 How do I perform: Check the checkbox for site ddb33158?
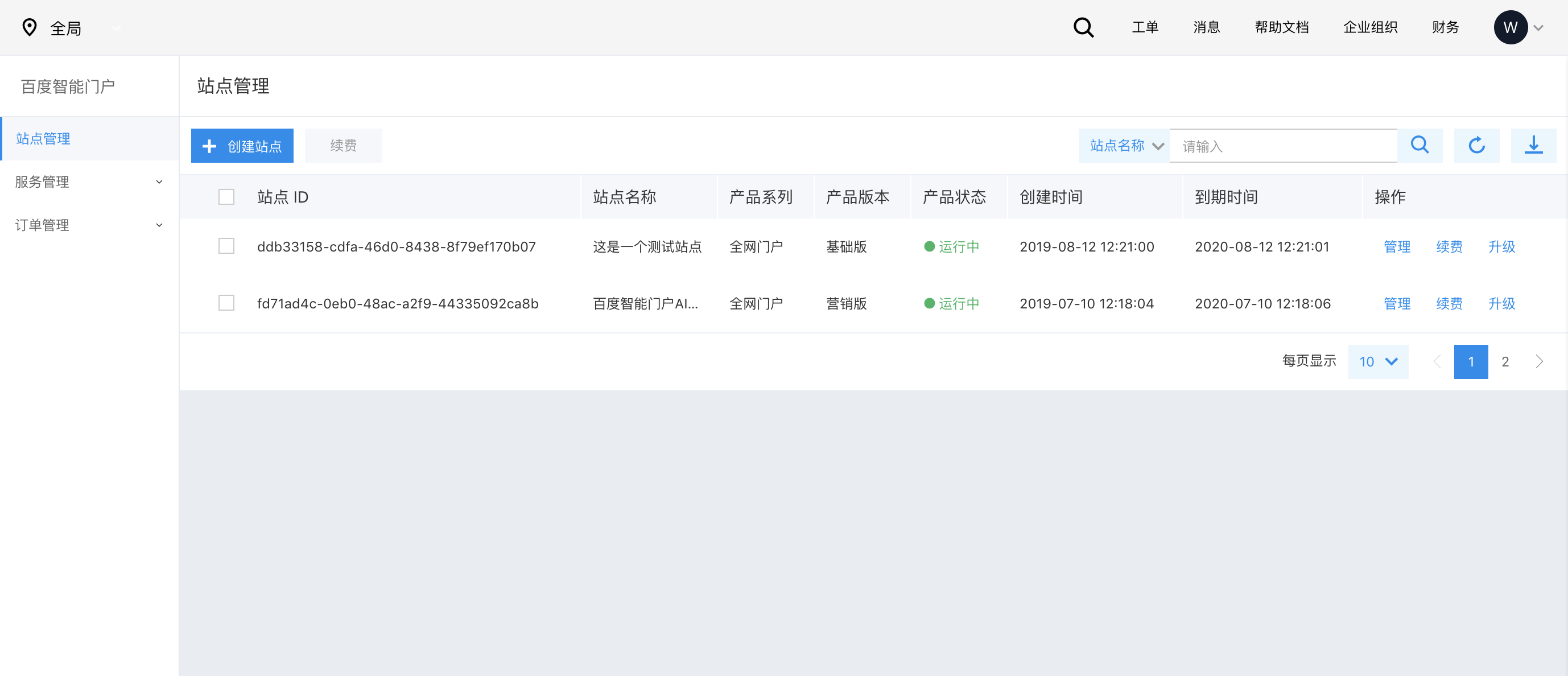pos(226,246)
